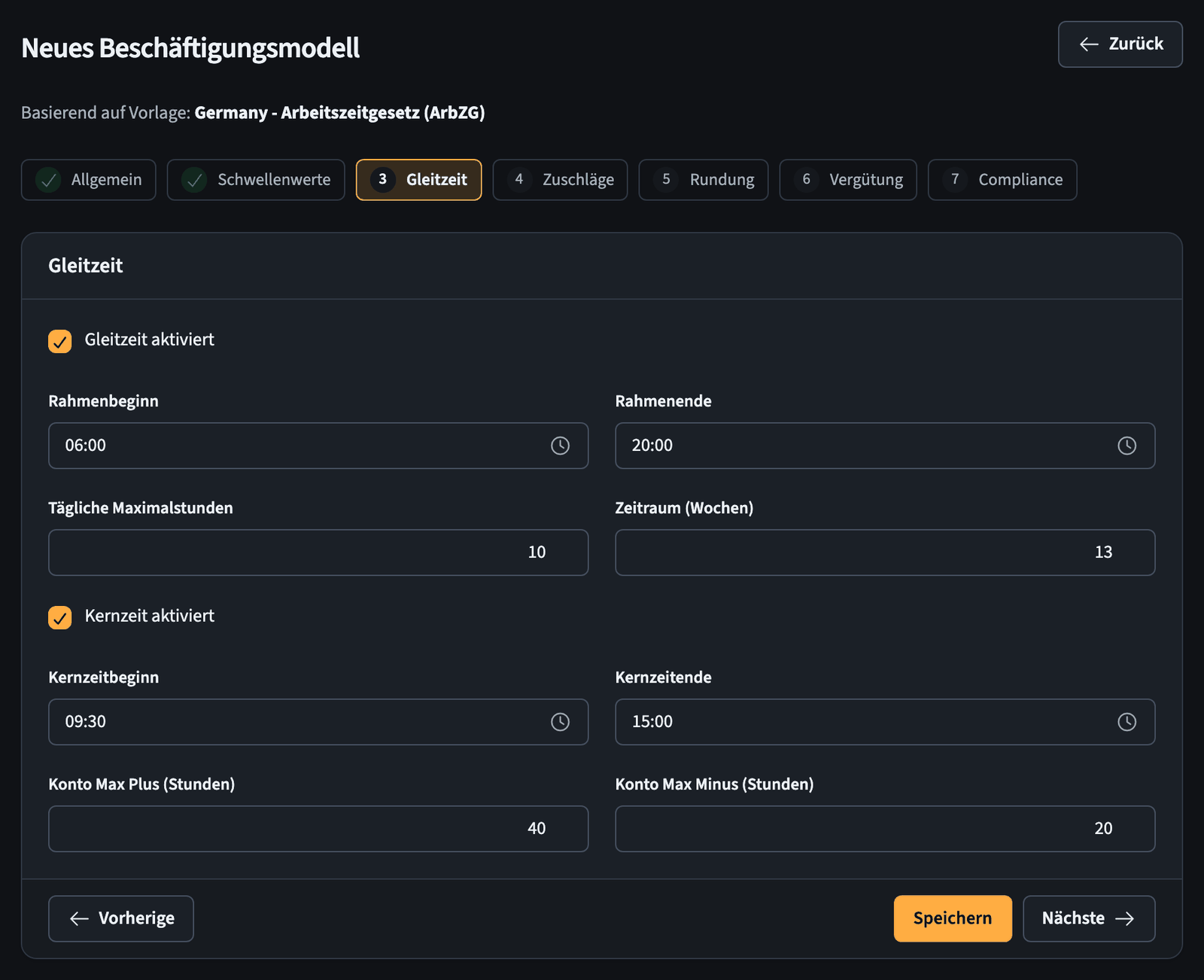The image size is (1204, 980).
Task: Edit the Tägliche Maximalstunden field
Action: click(x=318, y=552)
